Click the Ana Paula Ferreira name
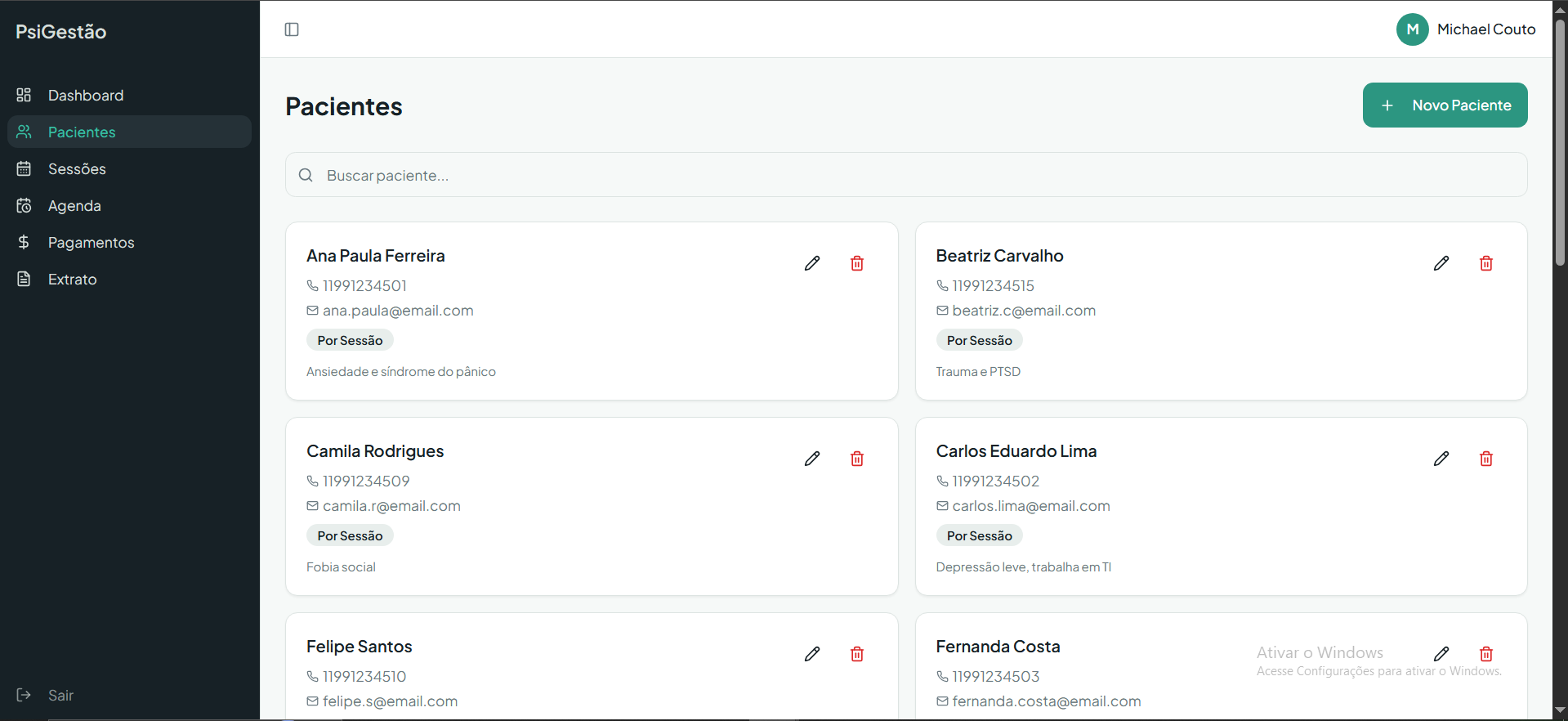1568x721 pixels. coord(376,256)
